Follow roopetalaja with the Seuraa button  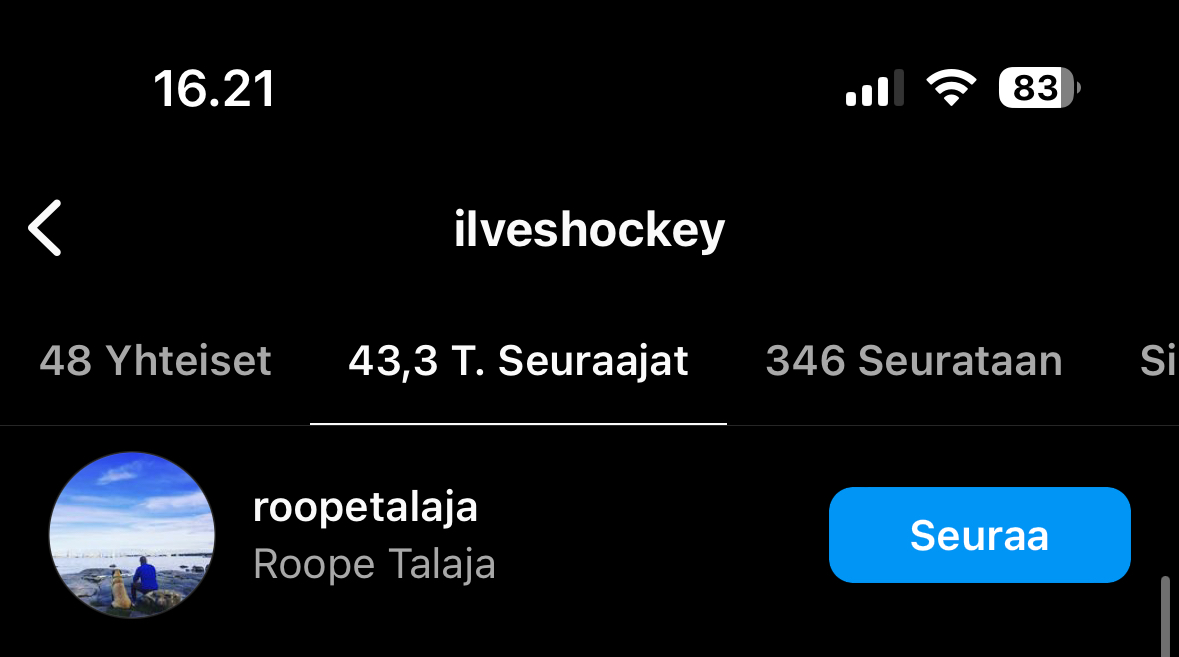[x=980, y=535]
